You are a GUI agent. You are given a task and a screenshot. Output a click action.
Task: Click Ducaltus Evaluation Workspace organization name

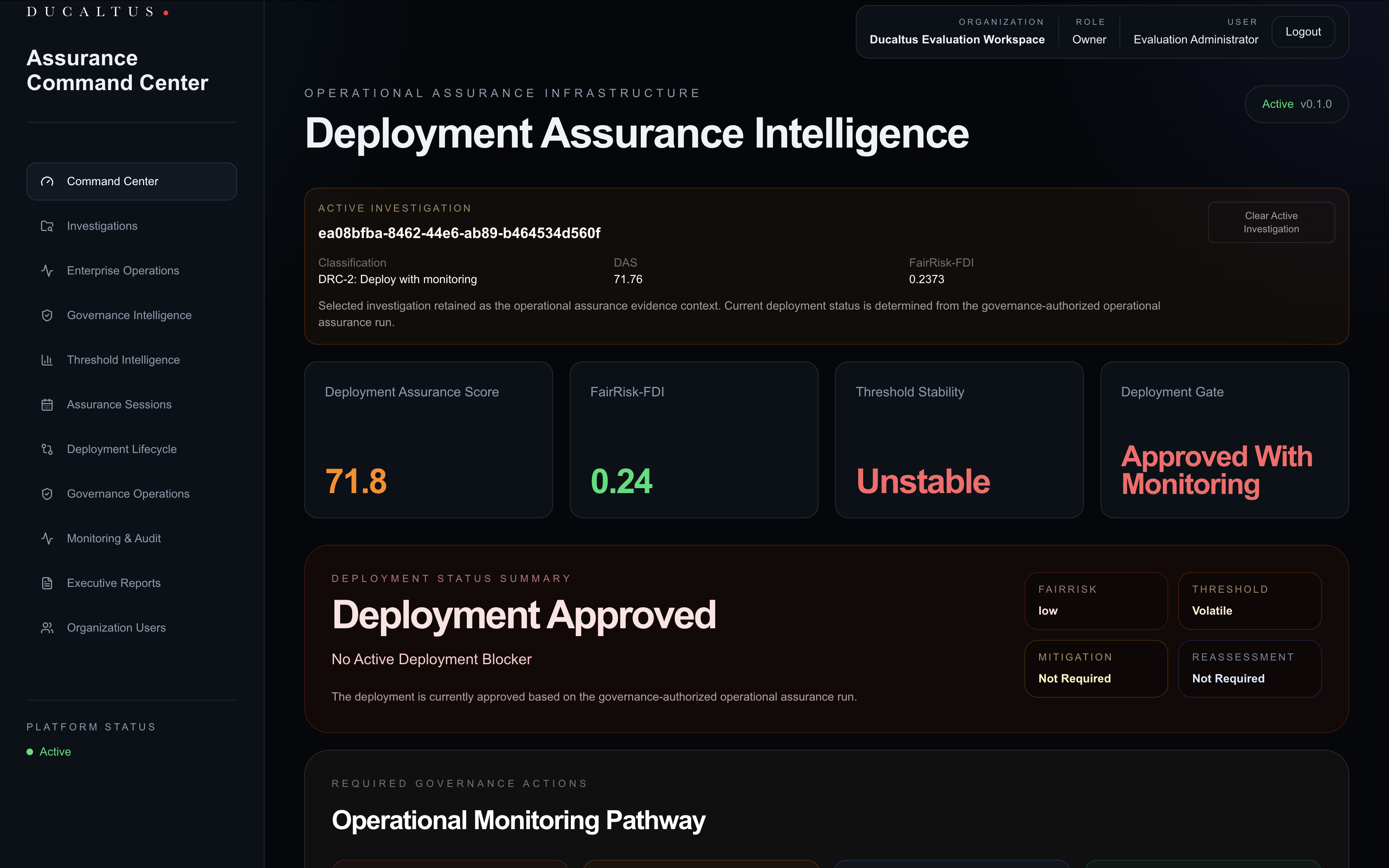[957, 40]
